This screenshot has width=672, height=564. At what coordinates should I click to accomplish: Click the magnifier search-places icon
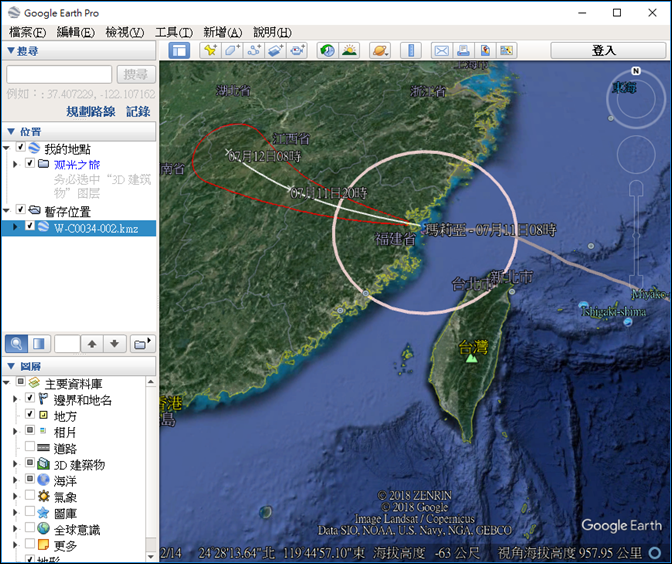[16, 344]
